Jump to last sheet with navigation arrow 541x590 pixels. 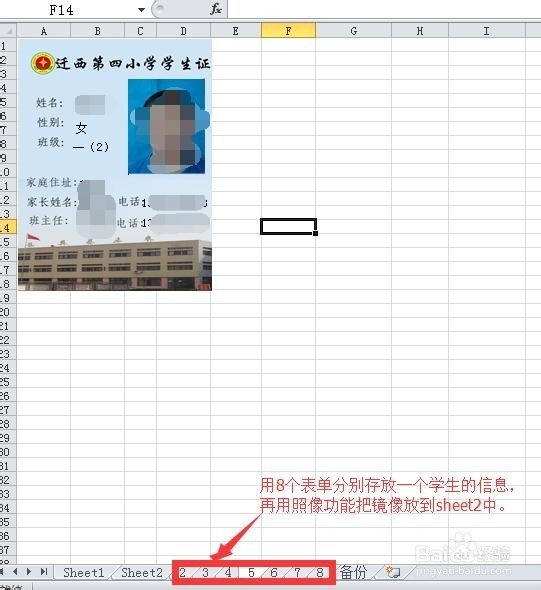click(44, 572)
